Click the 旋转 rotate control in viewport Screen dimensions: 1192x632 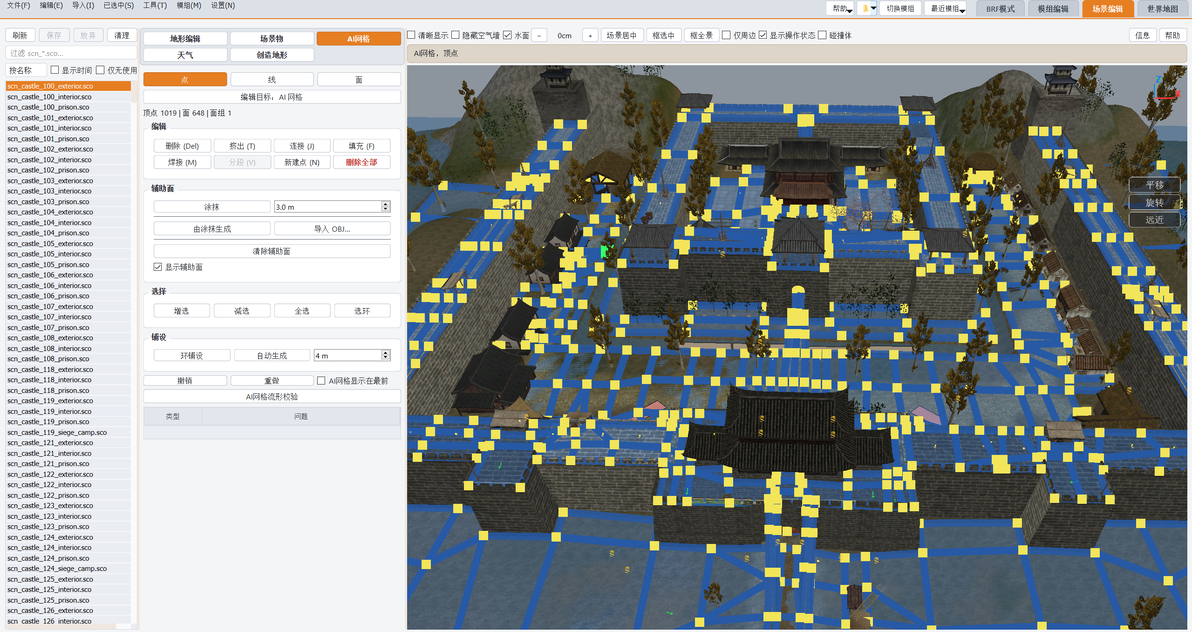tap(1154, 202)
